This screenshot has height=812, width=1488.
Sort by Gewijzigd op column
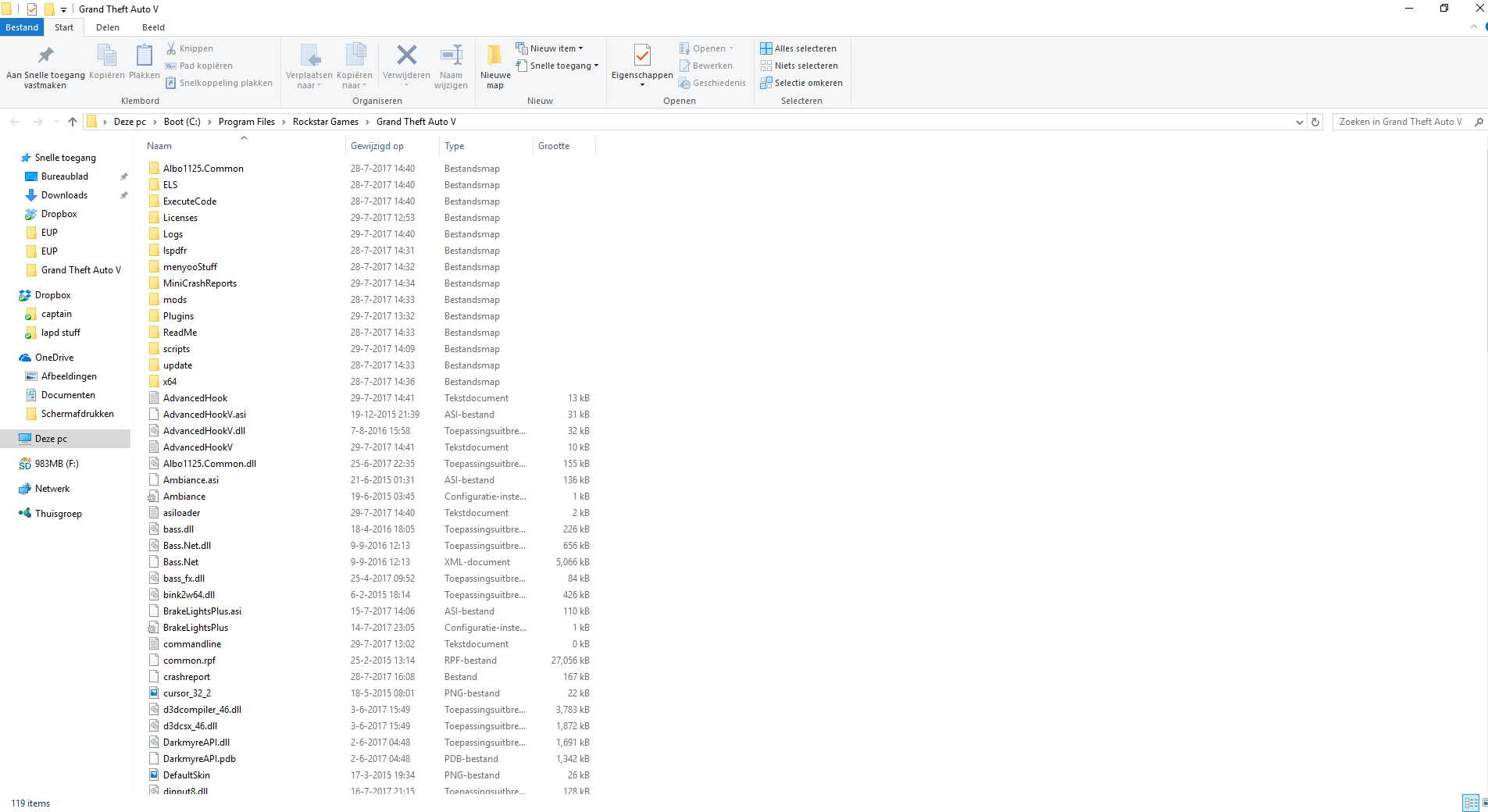point(391,146)
